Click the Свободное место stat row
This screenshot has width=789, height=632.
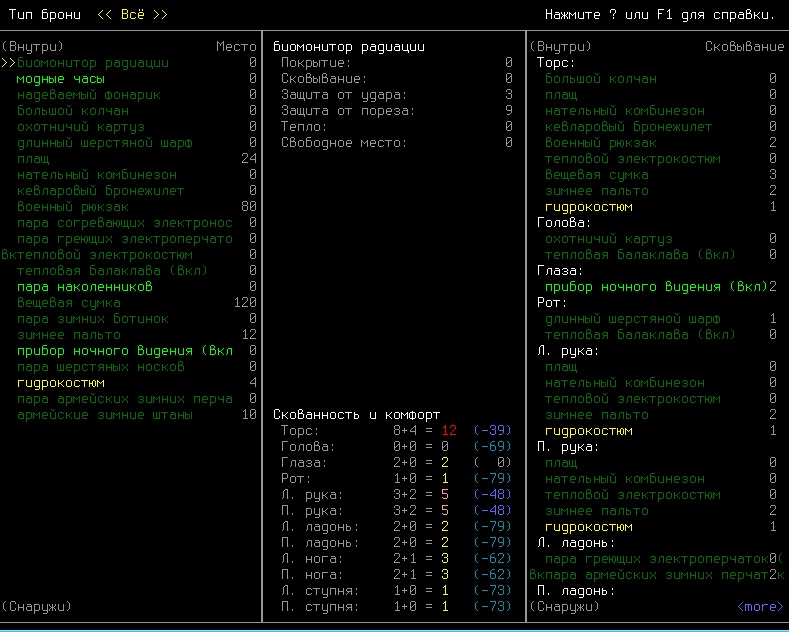point(397,143)
